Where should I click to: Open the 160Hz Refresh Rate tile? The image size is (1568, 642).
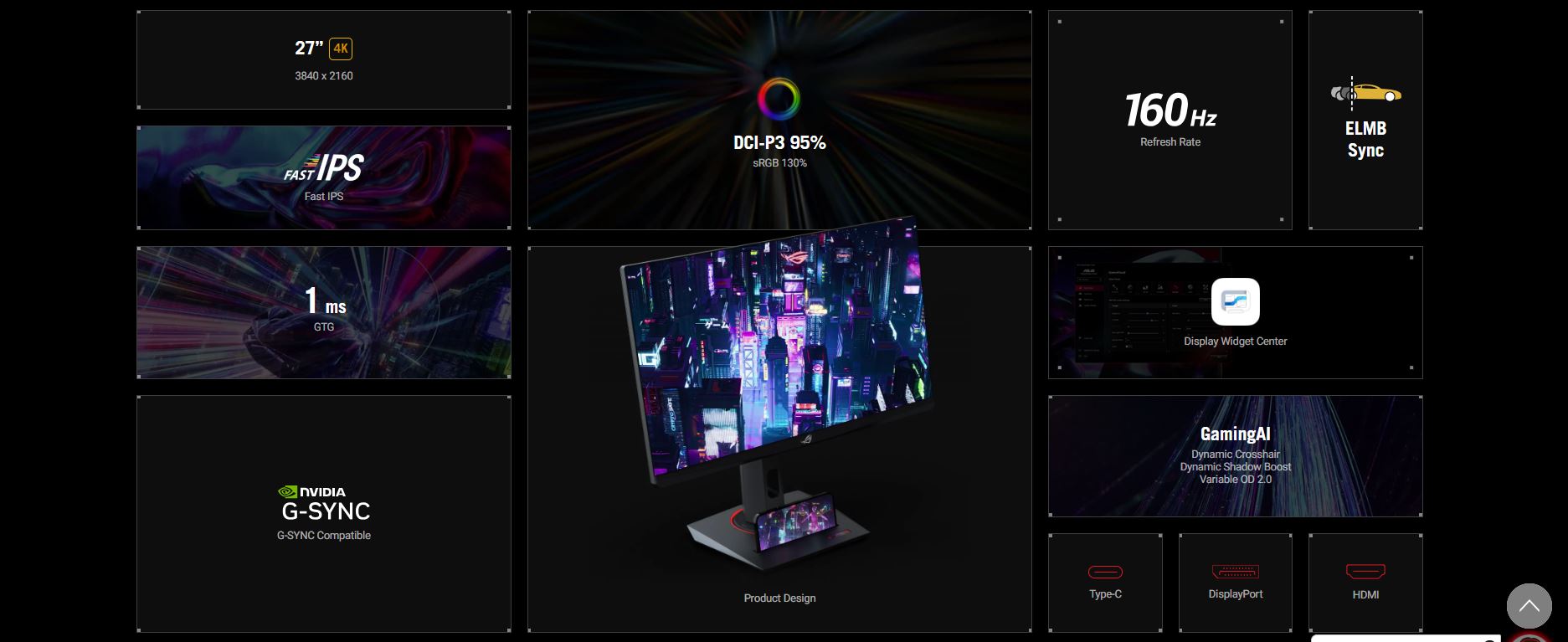pos(1170,120)
